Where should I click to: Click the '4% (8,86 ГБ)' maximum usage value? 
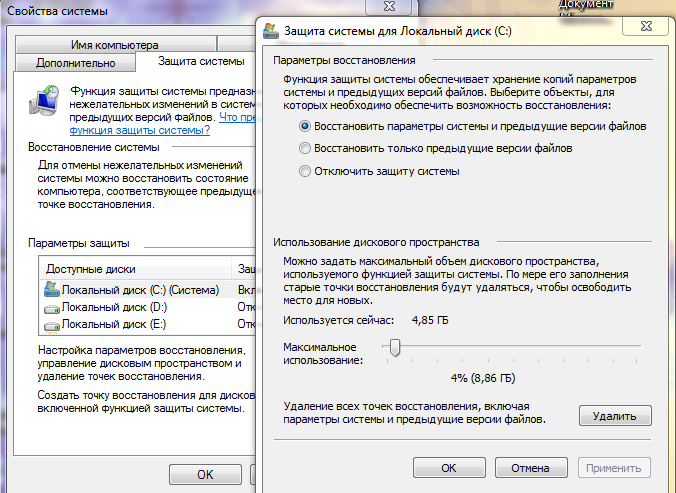tap(483, 378)
